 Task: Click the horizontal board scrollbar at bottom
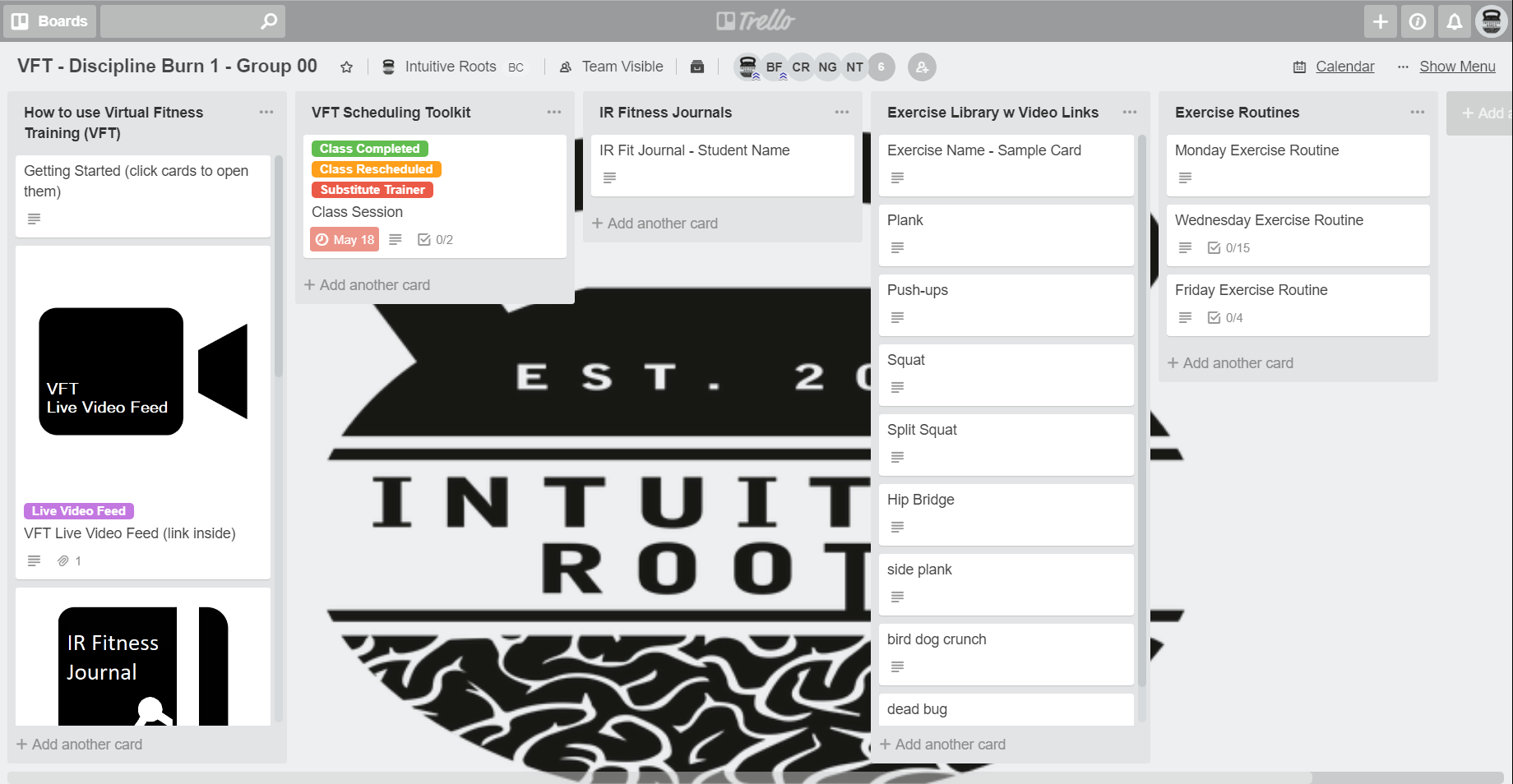click(x=659, y=777)
